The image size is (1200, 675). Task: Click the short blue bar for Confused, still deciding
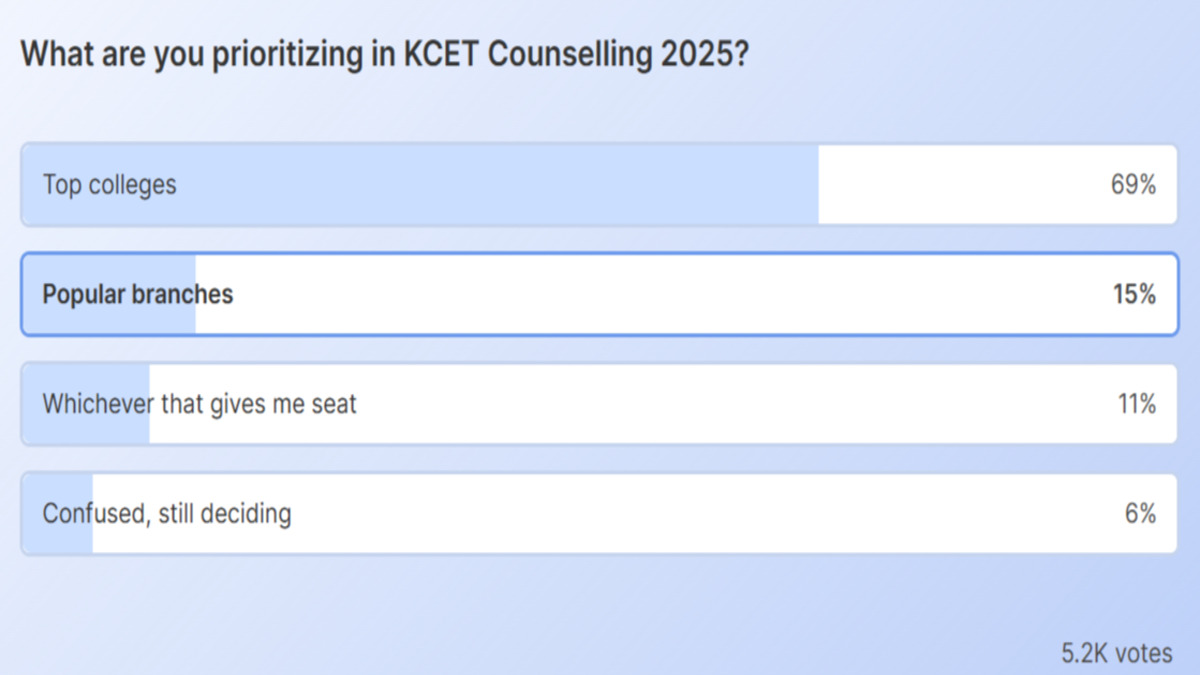tap(55, 513)
